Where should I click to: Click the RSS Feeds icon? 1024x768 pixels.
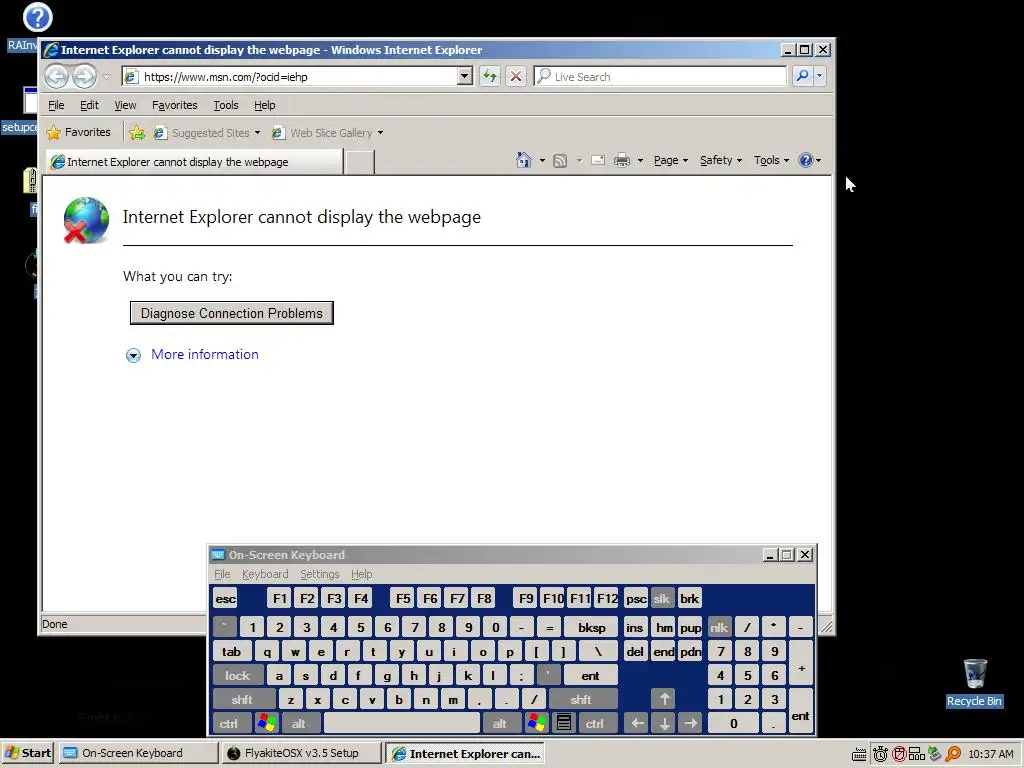[x=560, y=161]
